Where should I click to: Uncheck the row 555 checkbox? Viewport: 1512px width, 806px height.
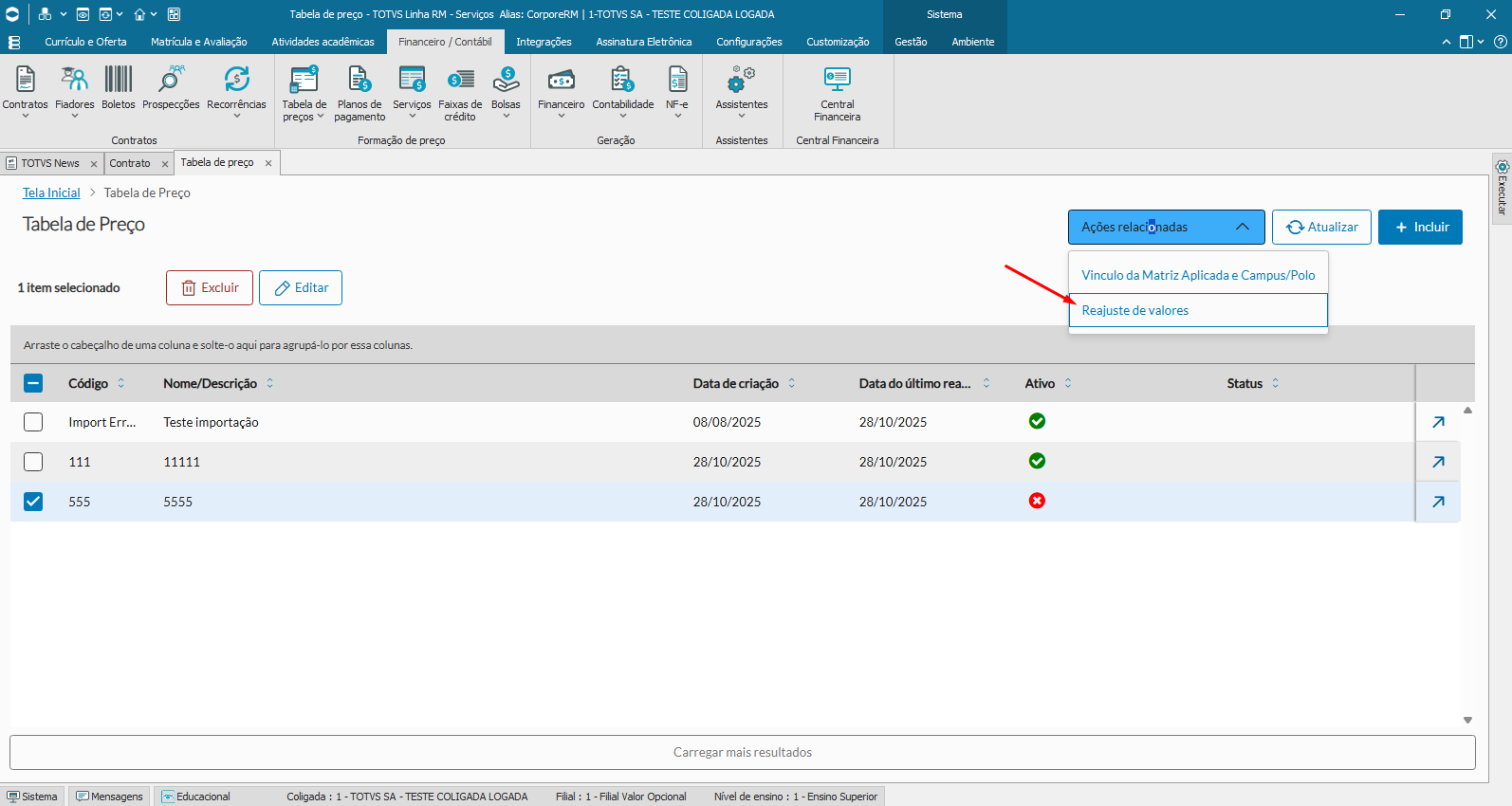click(33, 502)
